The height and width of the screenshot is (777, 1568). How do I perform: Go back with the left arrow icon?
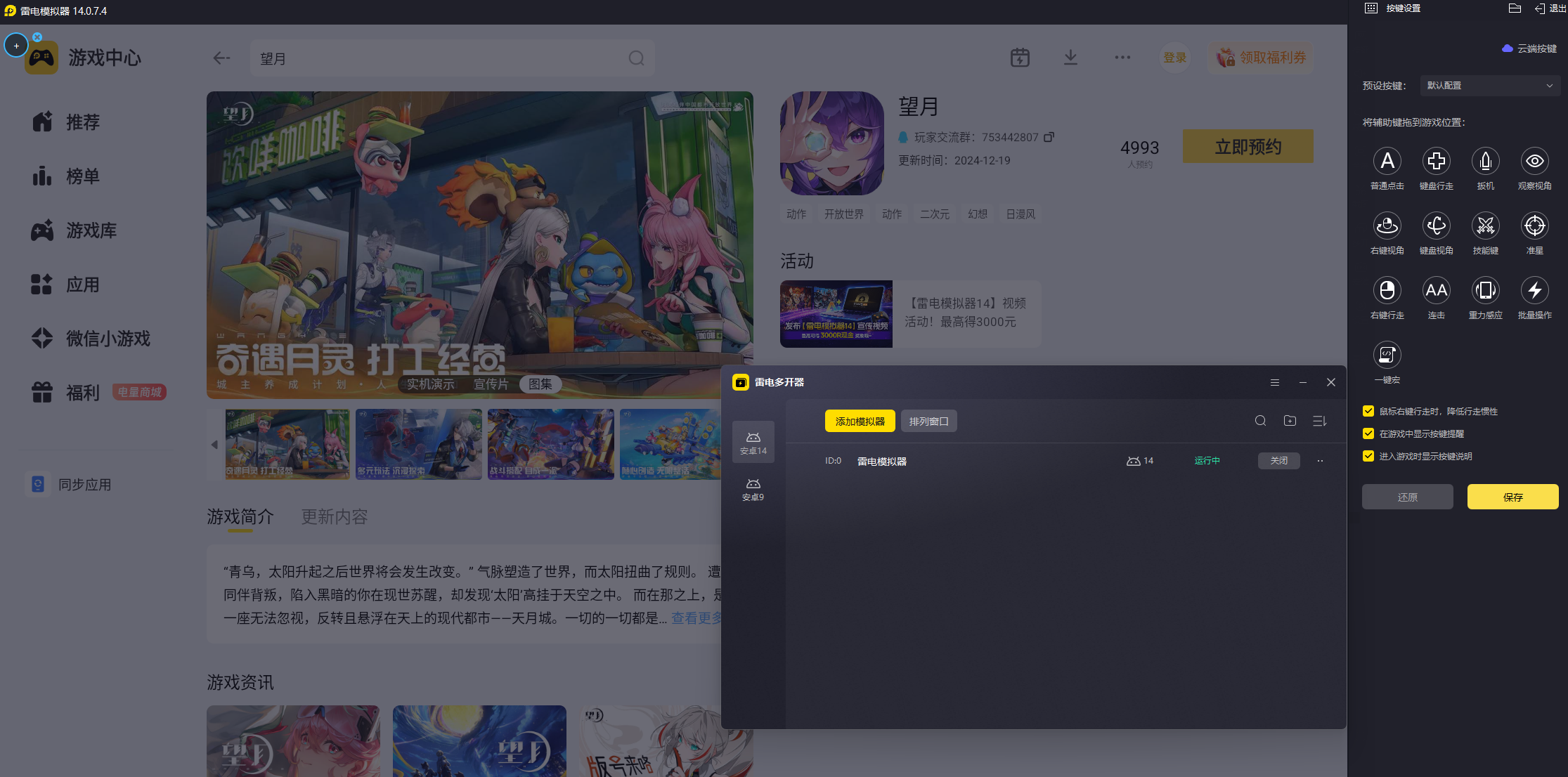pyautogui.click(x=221, y=58)
